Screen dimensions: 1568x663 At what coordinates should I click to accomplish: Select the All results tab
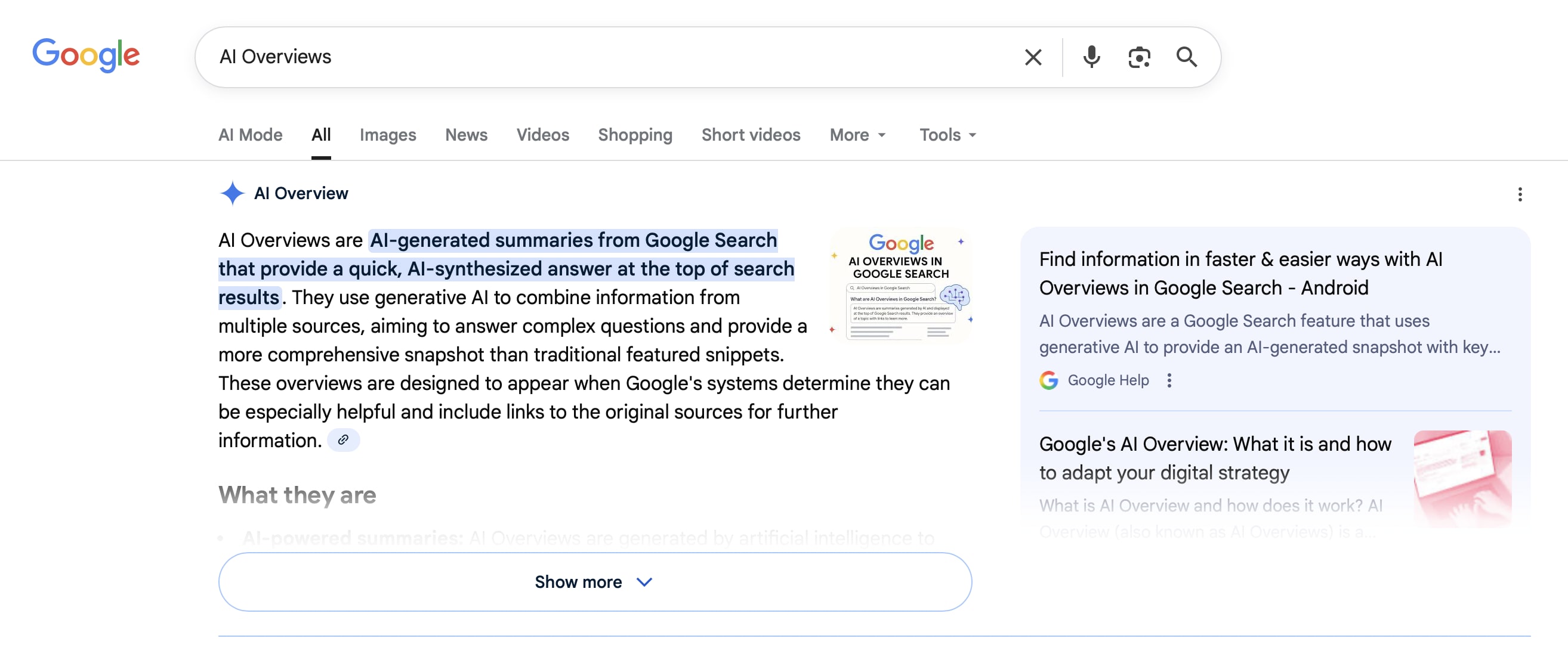pos(321,135)
